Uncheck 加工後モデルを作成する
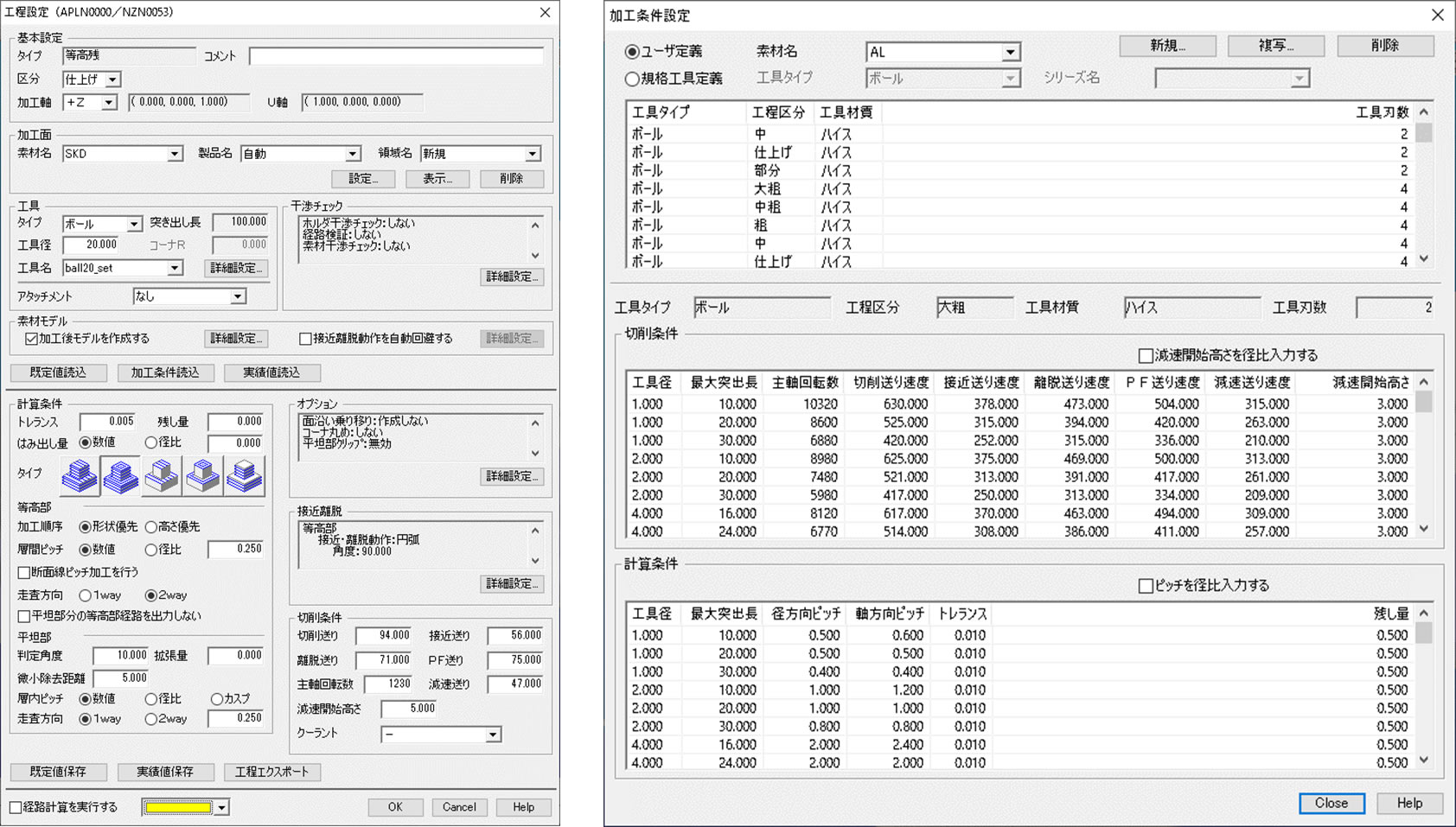 pyautogui.click(x=31, y=339)
